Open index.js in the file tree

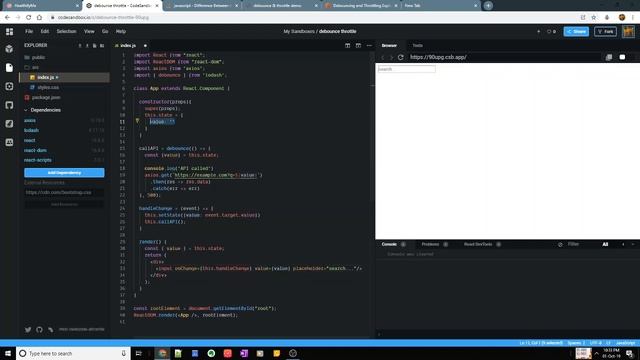64,77
